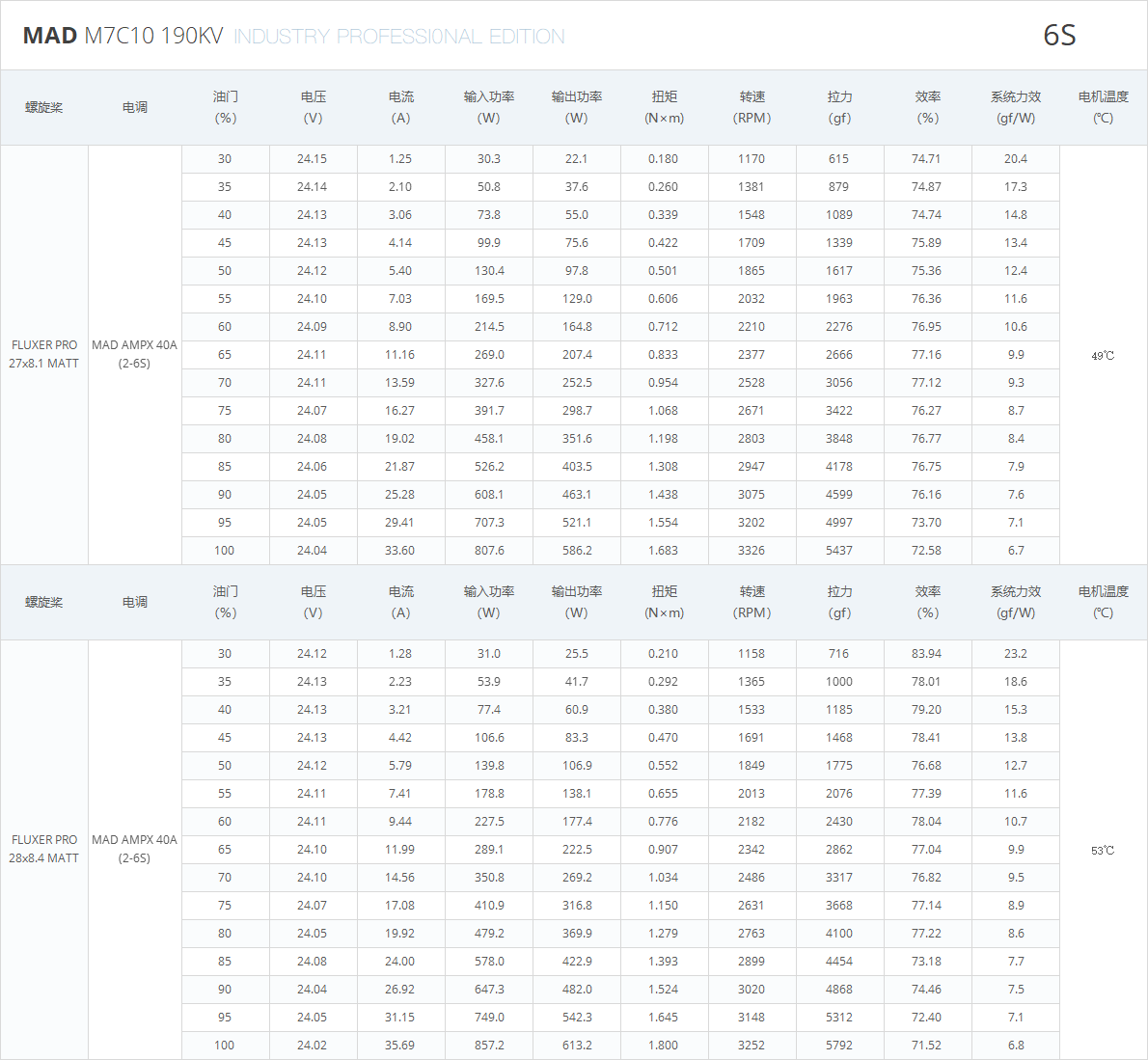Click thrust value 5437 gf
The image size is (1148, 1060).
839,551
